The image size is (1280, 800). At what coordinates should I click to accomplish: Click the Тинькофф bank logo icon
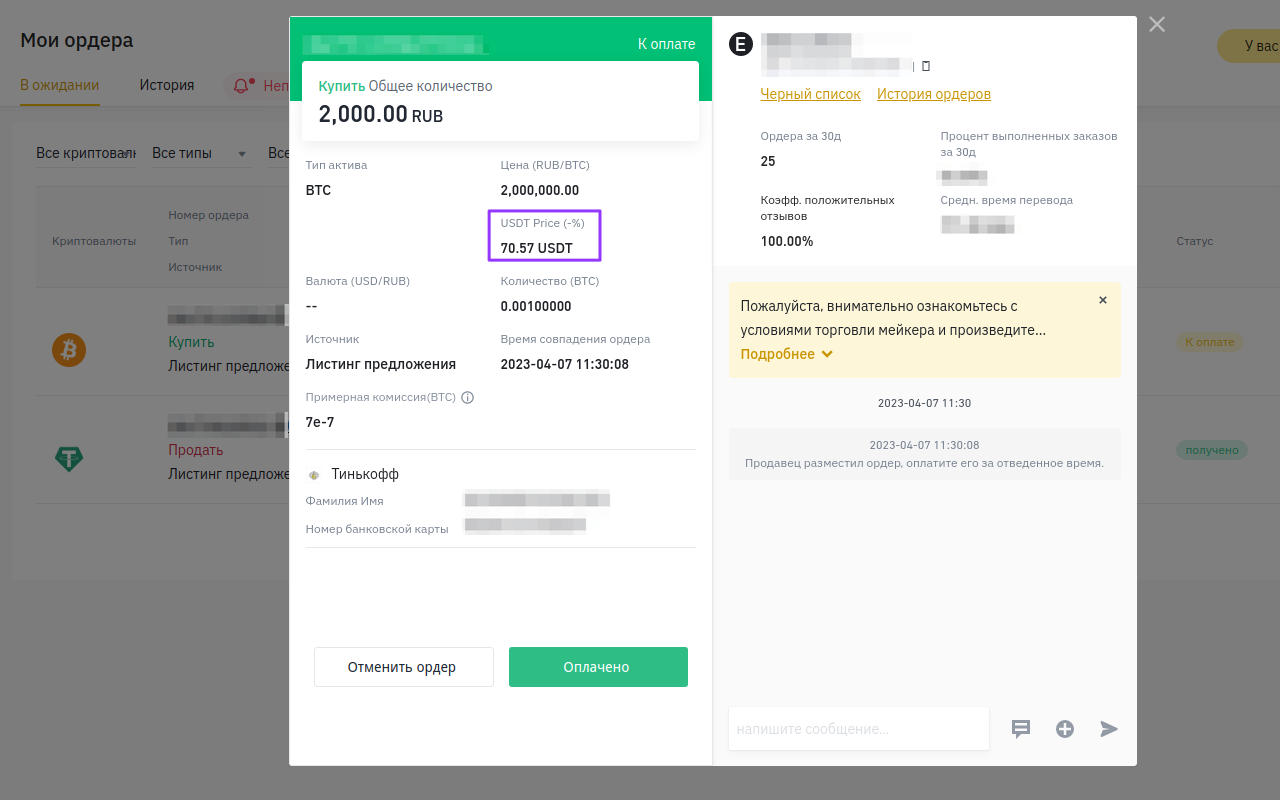click(314, 475)
